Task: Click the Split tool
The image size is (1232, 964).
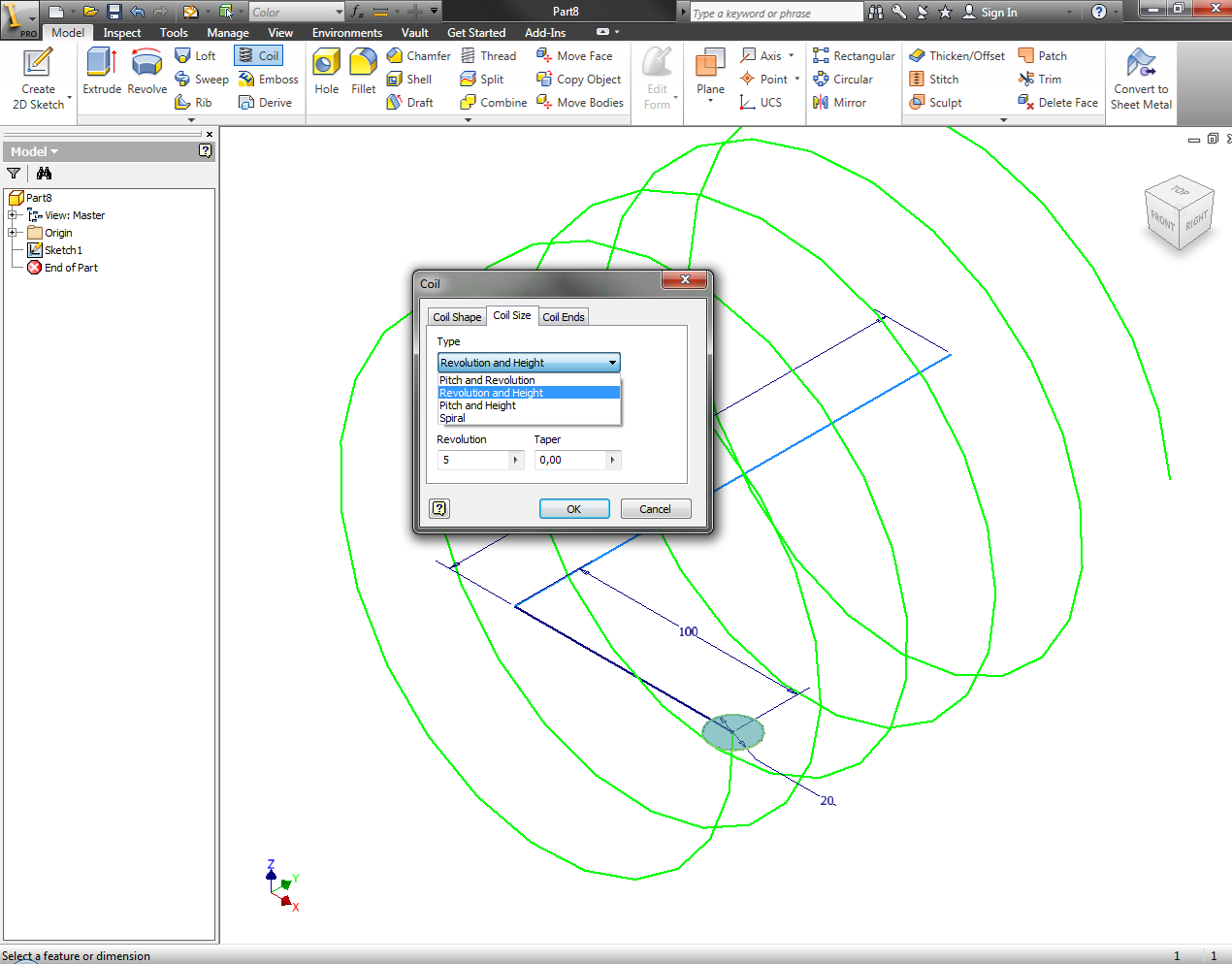Action: pos(482,80)
